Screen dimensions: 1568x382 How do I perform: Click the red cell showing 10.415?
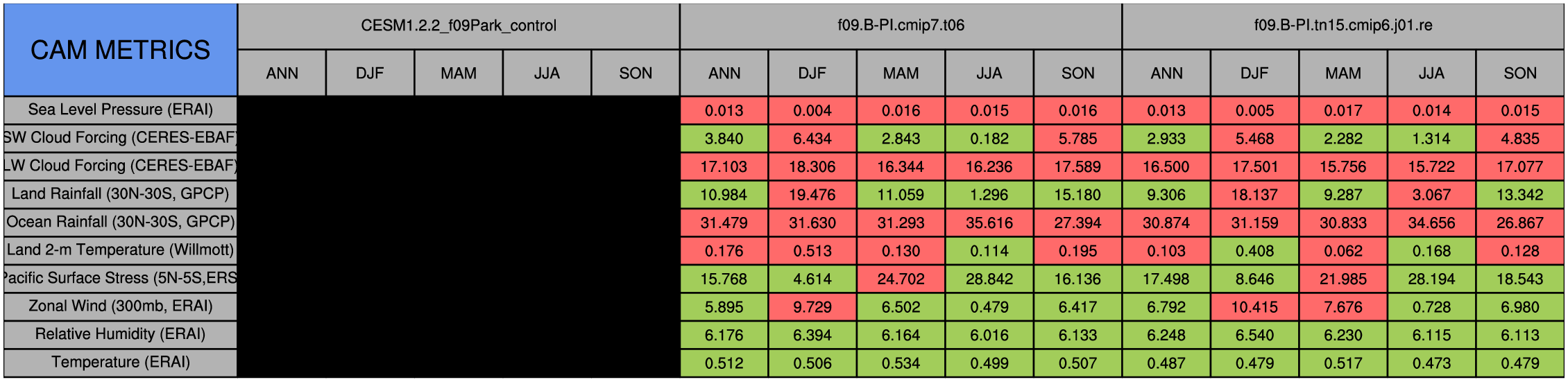tap(1254, 306)
